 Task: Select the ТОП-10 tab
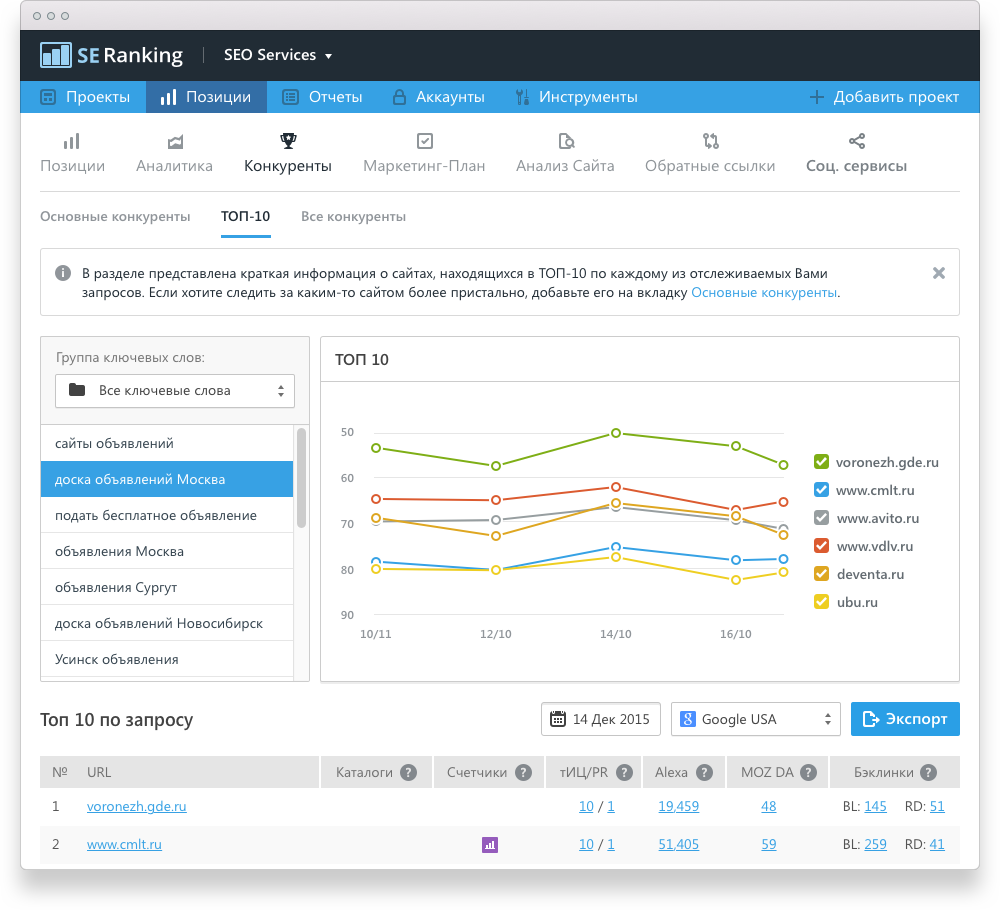246,216
